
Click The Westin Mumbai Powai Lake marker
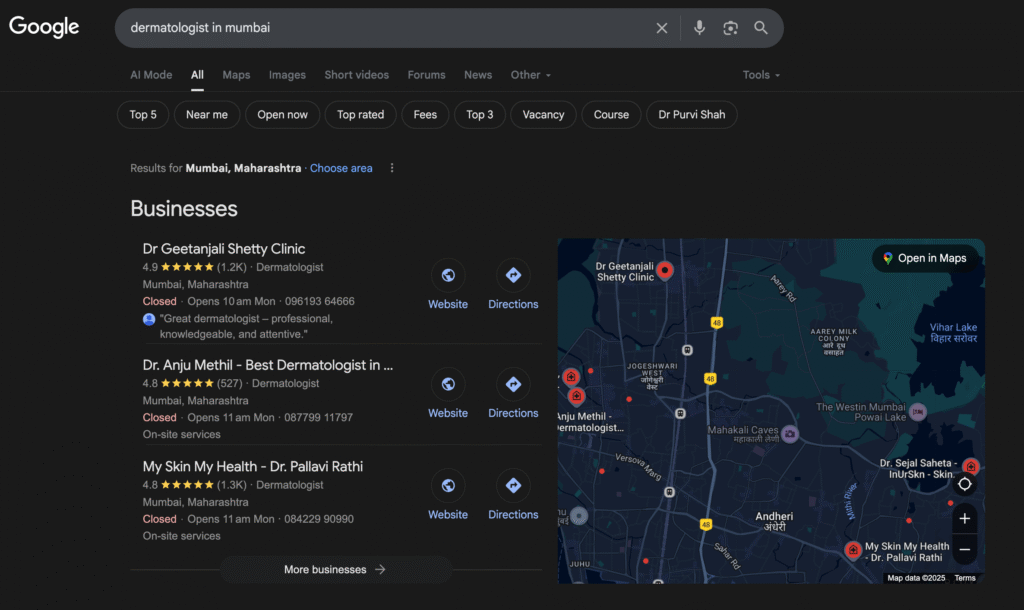point(918,411)
